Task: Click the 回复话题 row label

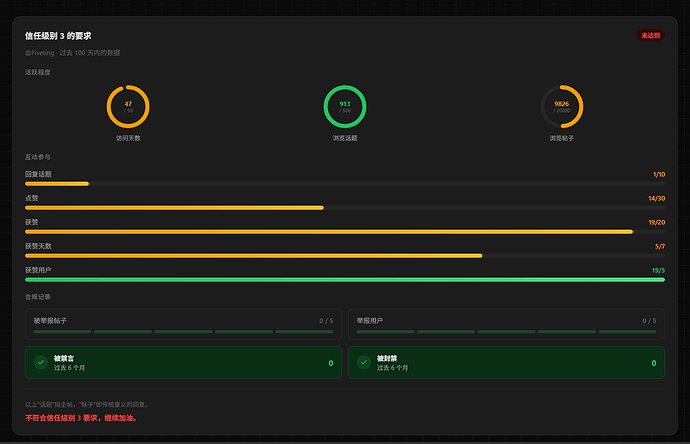Action: click(38, 174)
